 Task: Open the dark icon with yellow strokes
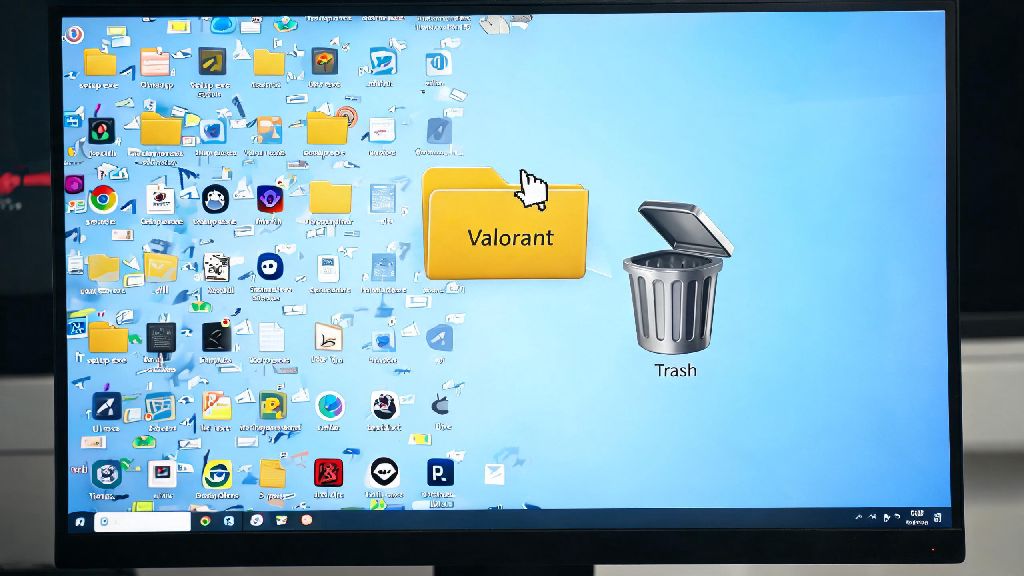[212, 62]
